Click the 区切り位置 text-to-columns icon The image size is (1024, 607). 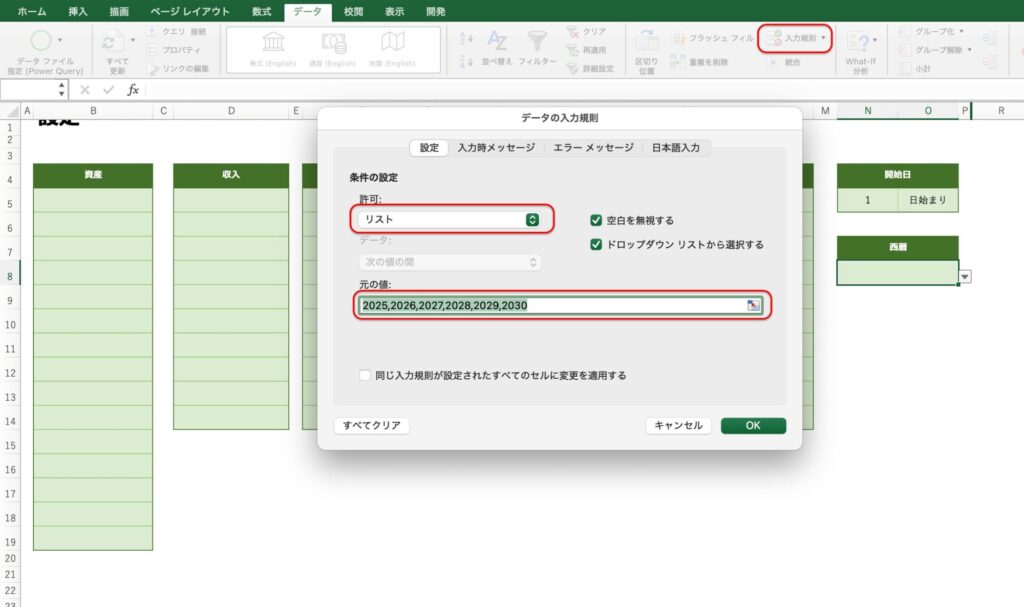click(646, 42)
